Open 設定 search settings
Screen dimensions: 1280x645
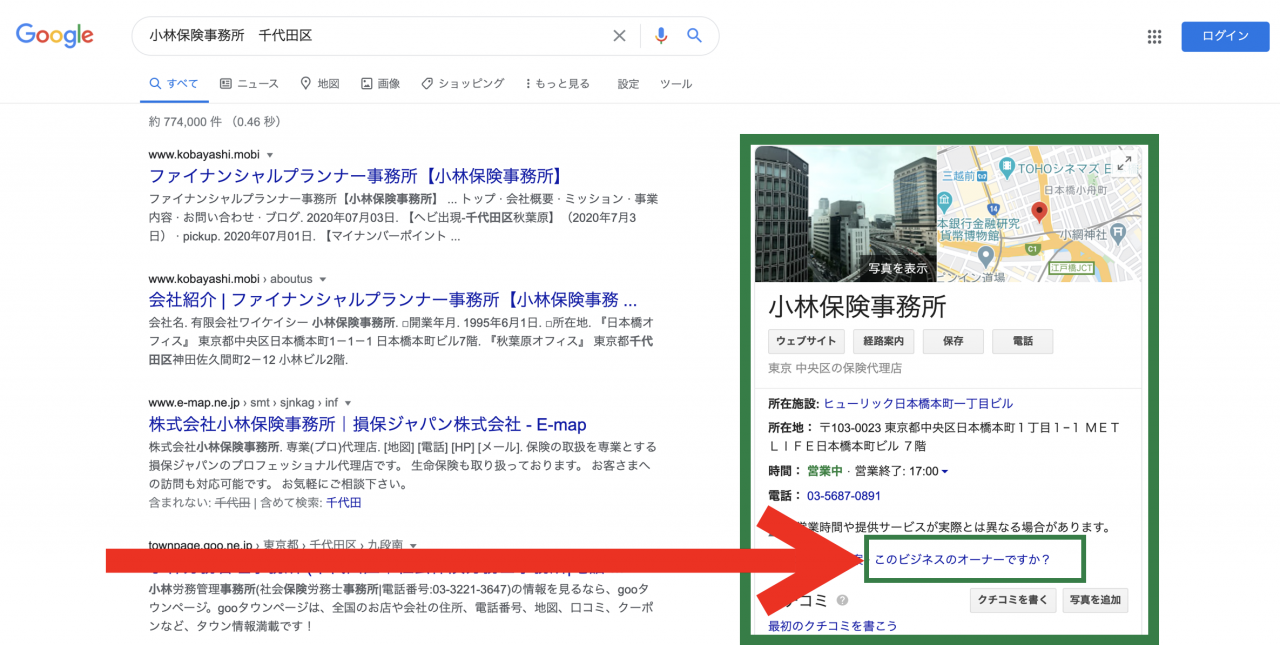click(628, 84)
